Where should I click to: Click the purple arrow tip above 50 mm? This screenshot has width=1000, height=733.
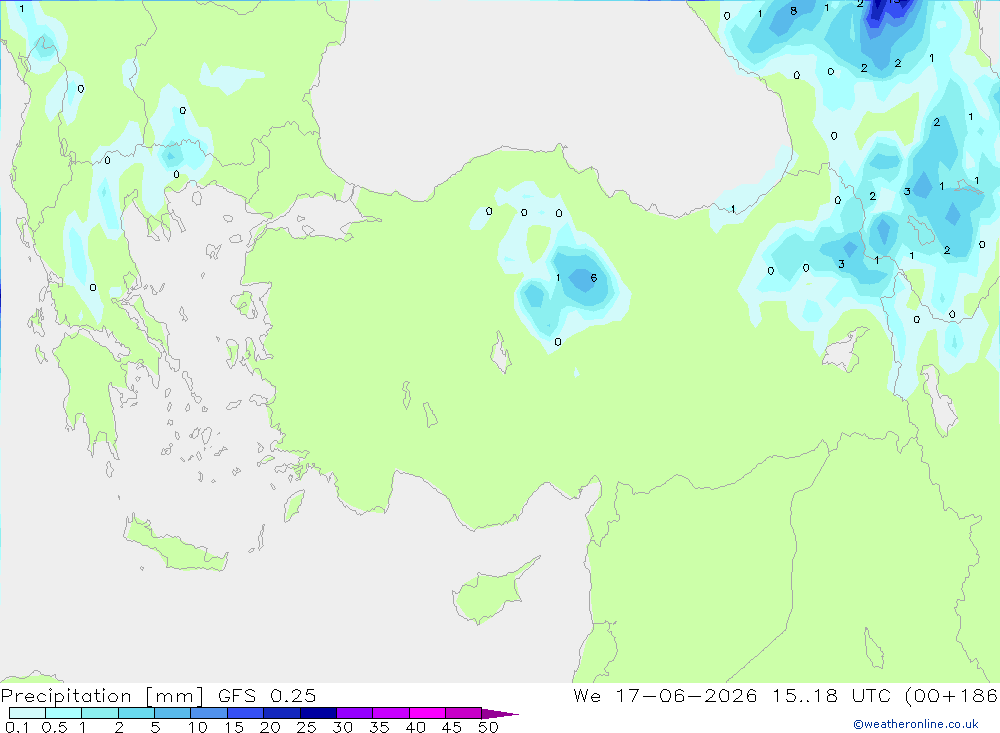[500, 714]
